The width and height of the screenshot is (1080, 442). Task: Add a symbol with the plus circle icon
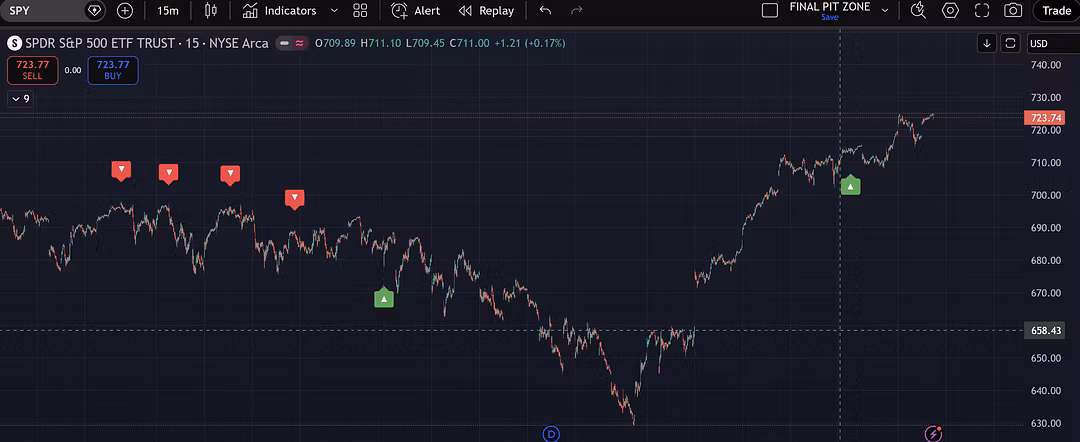click(125, 10)
